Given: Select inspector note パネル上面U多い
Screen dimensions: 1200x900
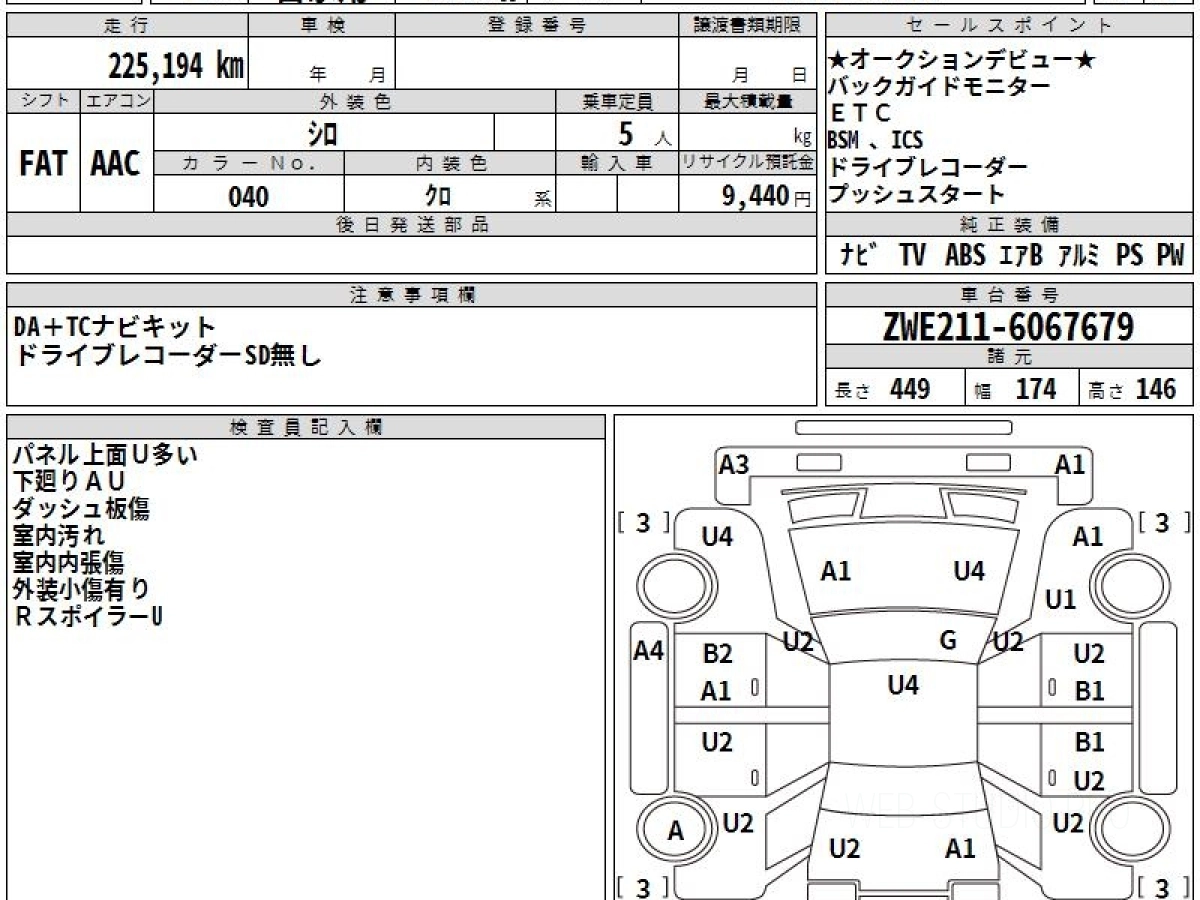Looking at the screenshot, I should 105,455.
